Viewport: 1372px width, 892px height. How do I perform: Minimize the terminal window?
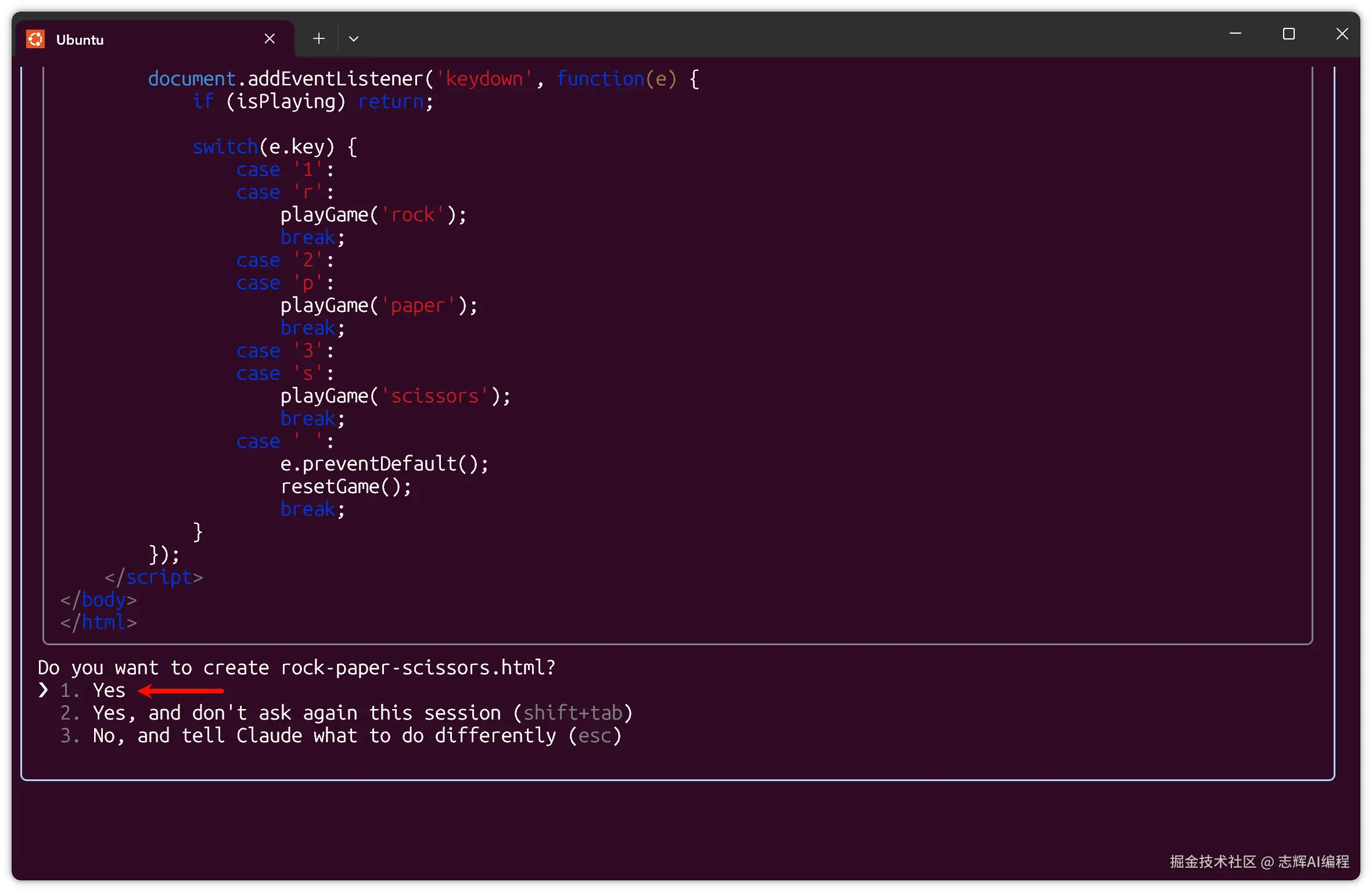[x=1235, y=34]
